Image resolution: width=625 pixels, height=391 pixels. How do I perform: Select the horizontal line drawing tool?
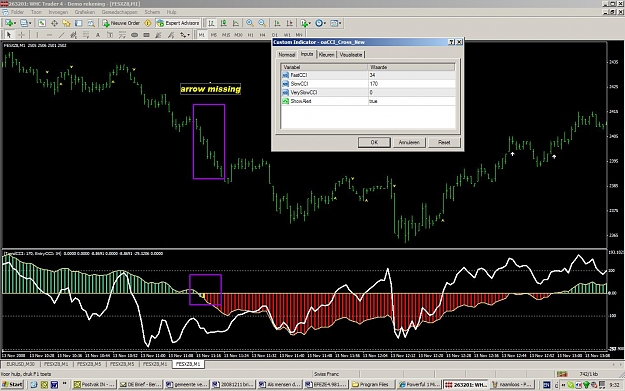[x=49, y=35]
